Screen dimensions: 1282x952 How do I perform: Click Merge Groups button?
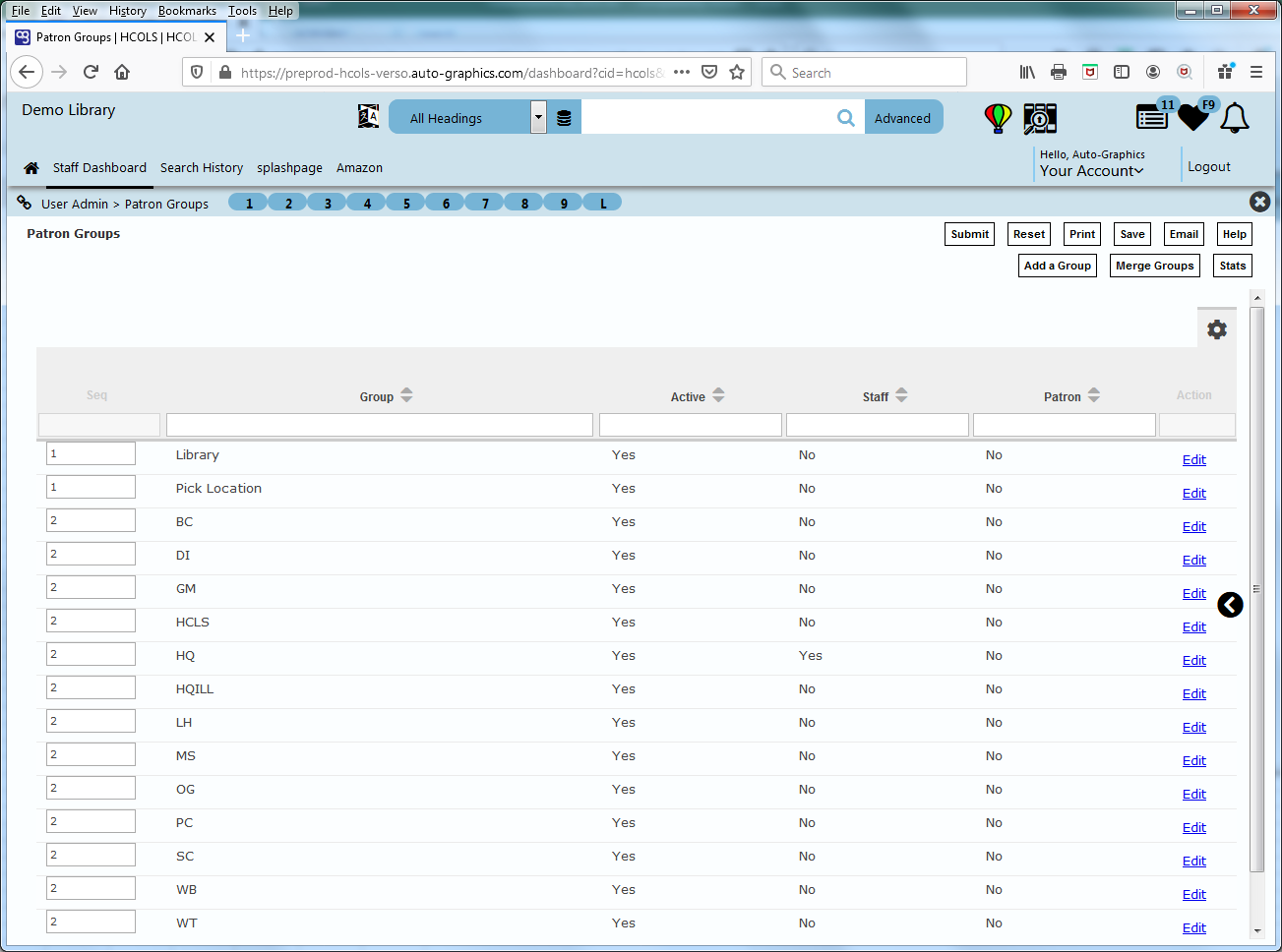click(1155, 266)
